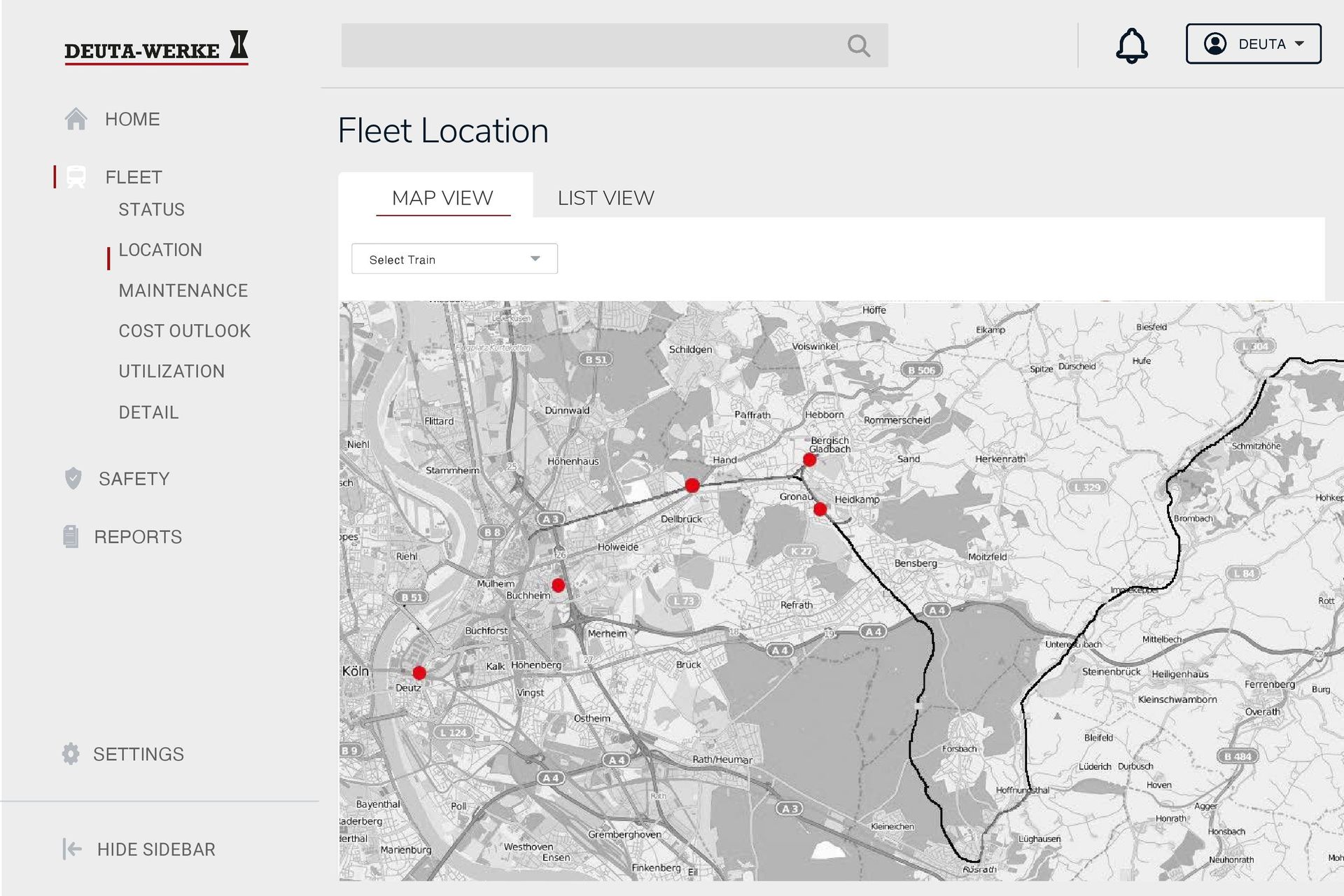The height and width of the screenshot is (896, 1344).
Task: Click the safety shield icon
Action: (73, 479)
